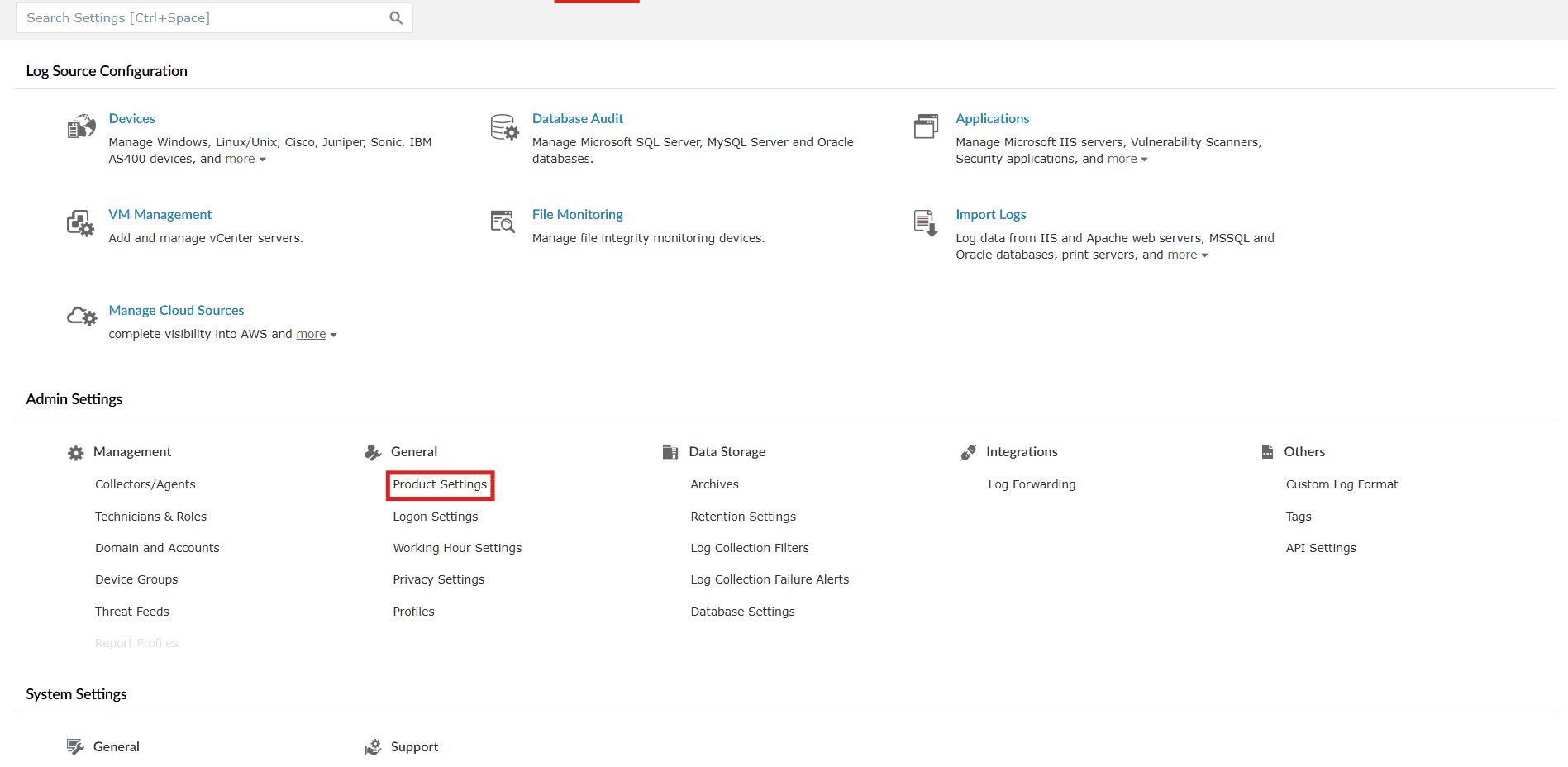Click the Management gear icon
This screenshot has width=1568, height=767.
point(75,452)
